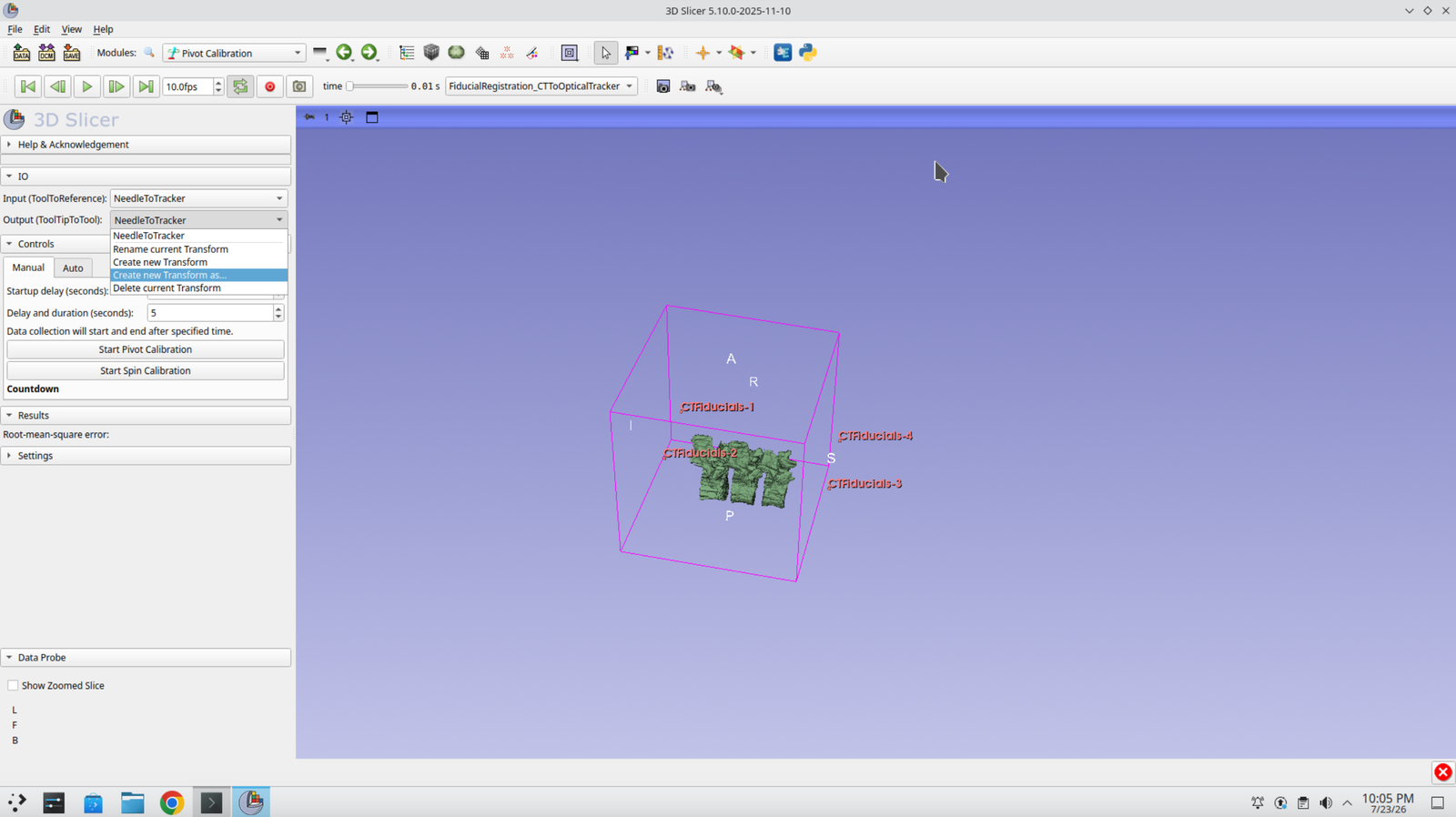Open the Help menu
The height and width of the screenshot is (817, 1456).
point(103,29)
